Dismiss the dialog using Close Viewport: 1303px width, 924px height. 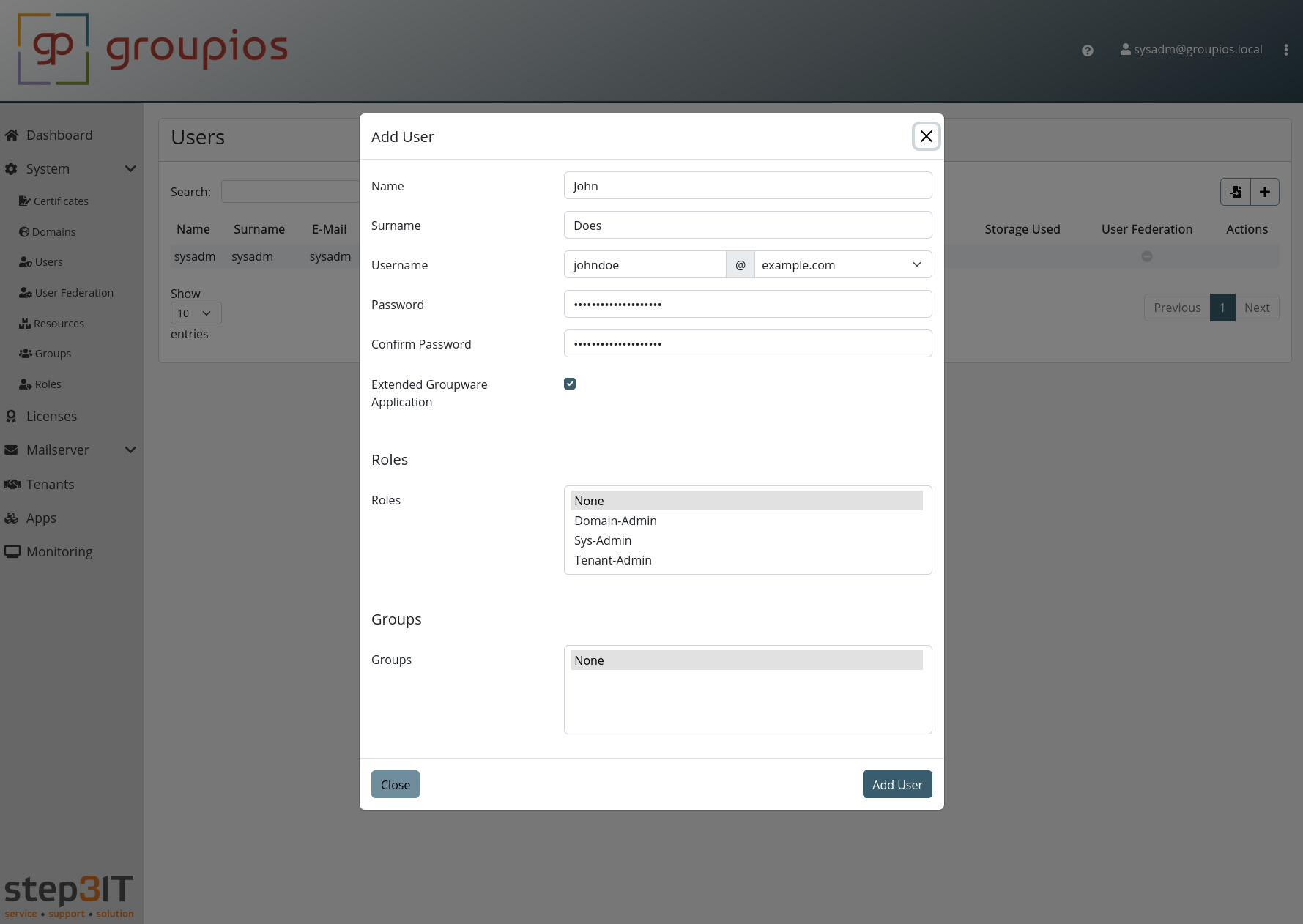[395, 784]
